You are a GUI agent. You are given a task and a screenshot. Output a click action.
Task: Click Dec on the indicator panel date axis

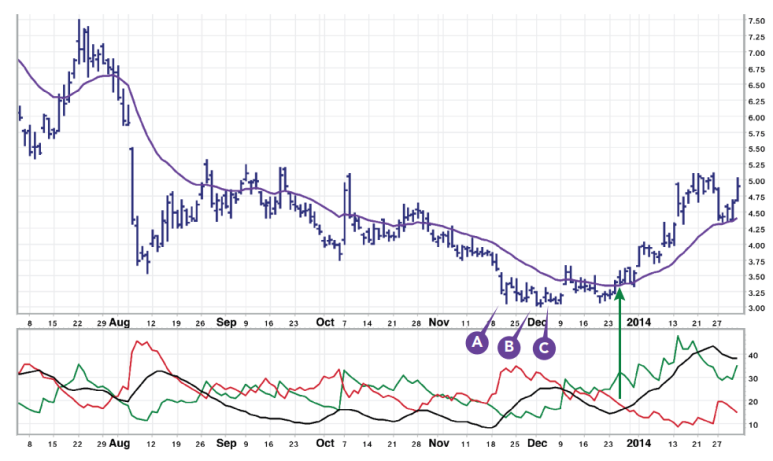pos(537,443)
